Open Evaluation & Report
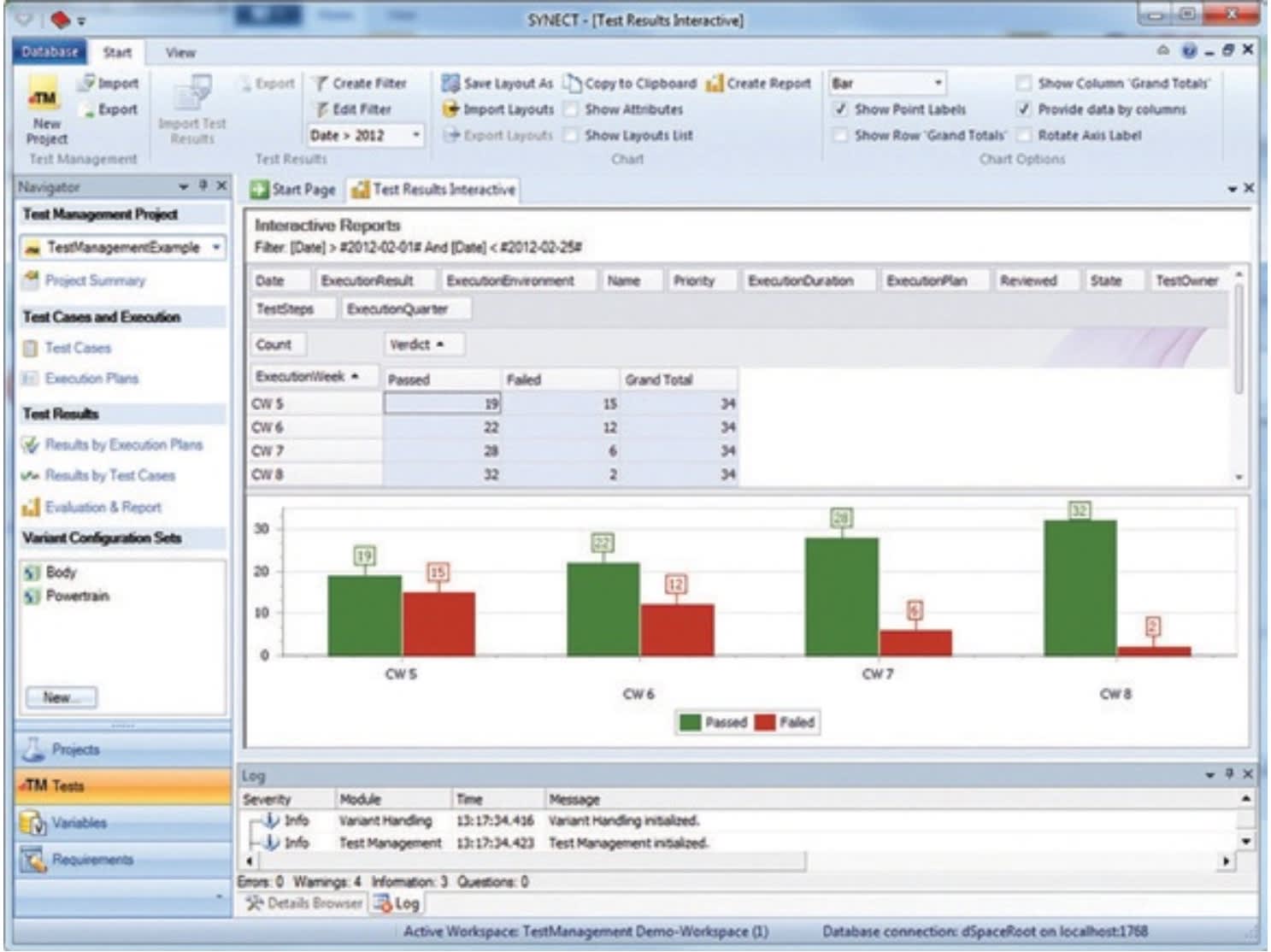The height and width of the screenshot is (952, 1271). pos(103,507)
